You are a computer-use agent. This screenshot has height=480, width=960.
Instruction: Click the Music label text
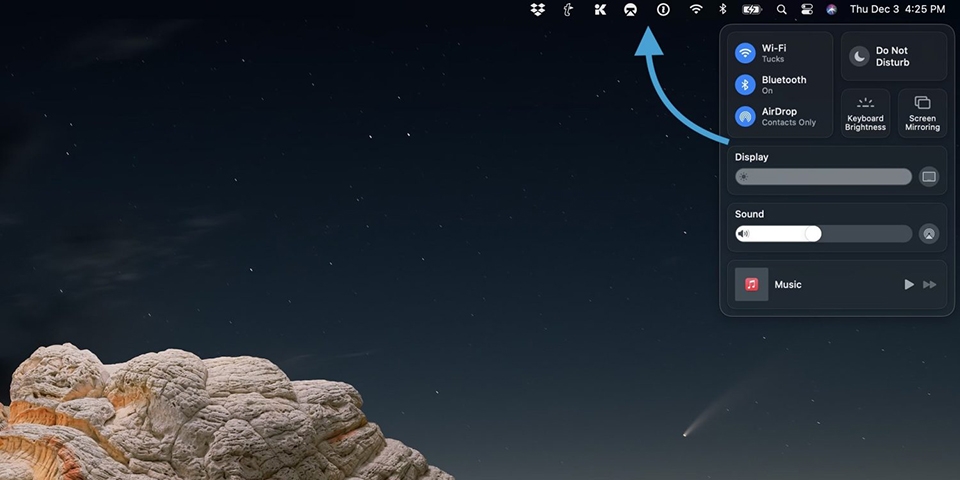click(x=788, y=285)
